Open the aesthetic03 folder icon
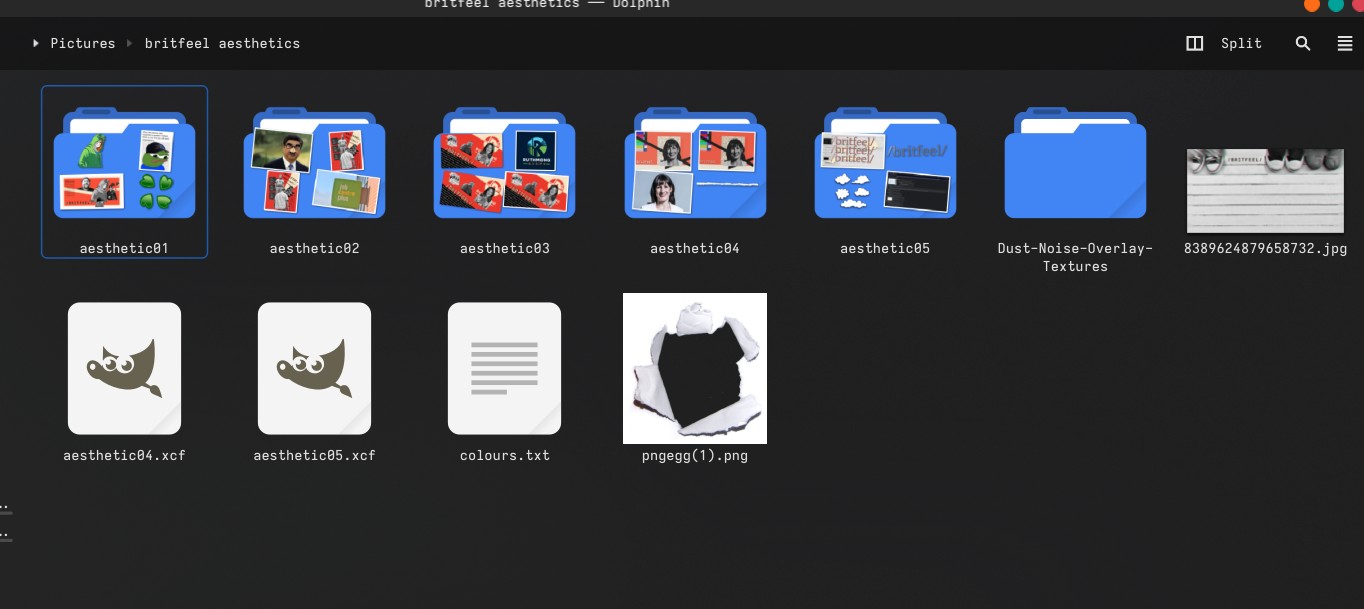Image resolution: width=1364 pixels, height=609 pixels. click(504, 162)
